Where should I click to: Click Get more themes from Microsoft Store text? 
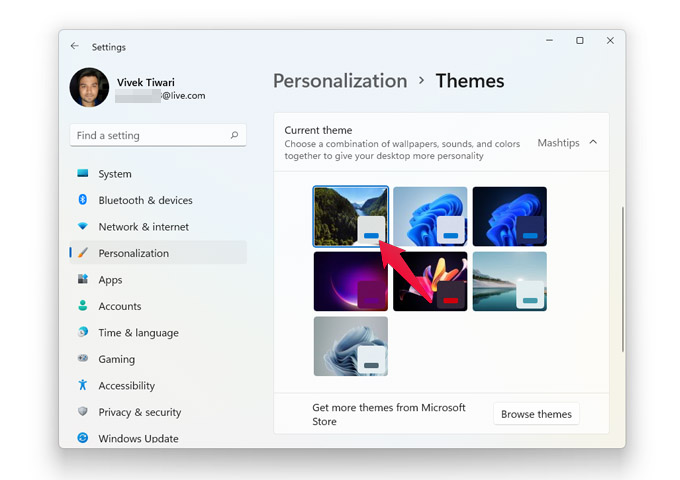[389, 414]
